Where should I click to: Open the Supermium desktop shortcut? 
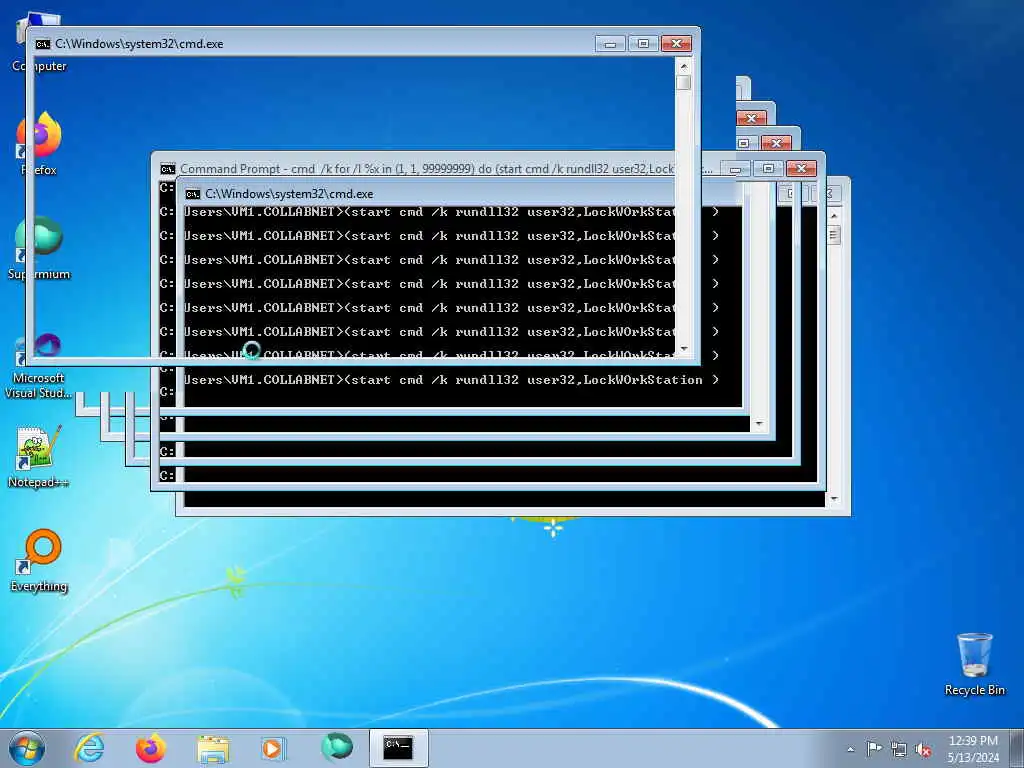coord(39,248)
